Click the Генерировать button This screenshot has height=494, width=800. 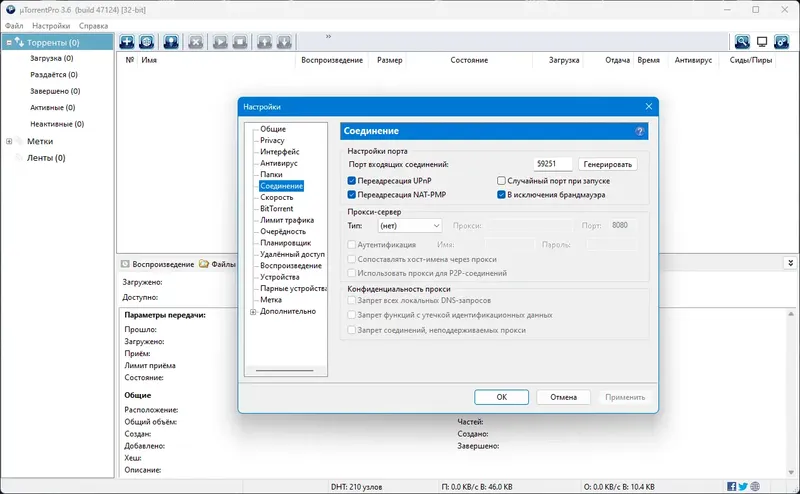click(608, 164)
